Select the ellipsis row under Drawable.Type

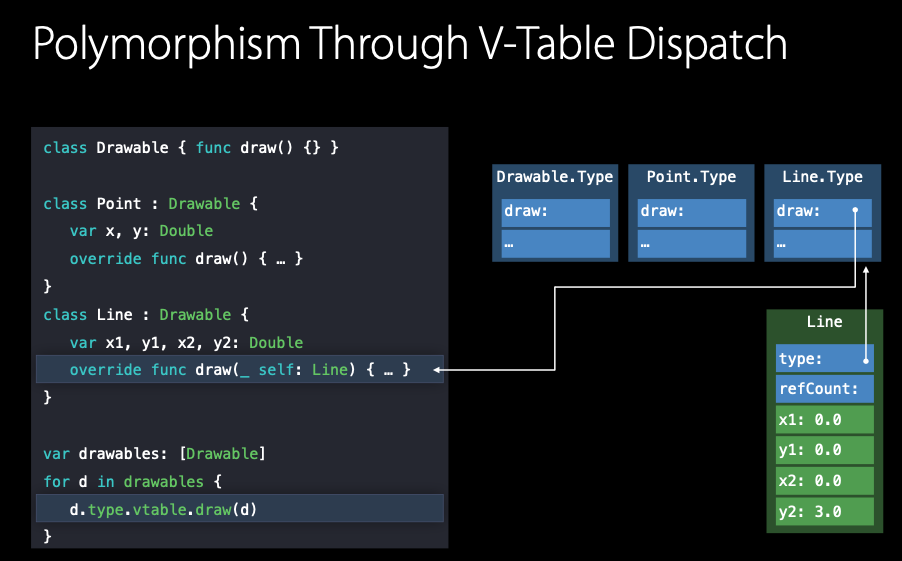(x=555, y=244)
